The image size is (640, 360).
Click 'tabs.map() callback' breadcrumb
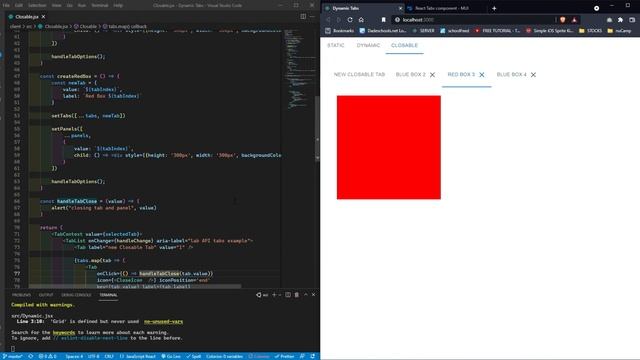[x=127, y=26]
